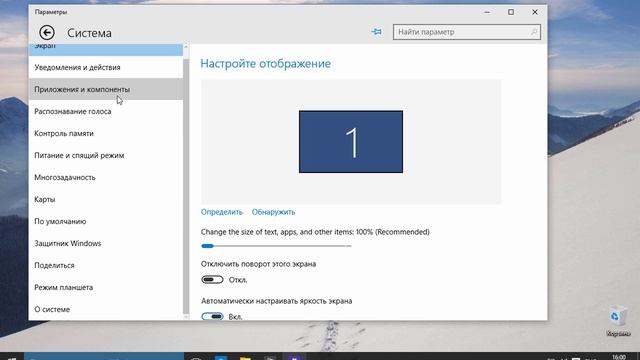Open 'Приложения и компоненты' section
This screenshot has width=640, height=360.
[x=106, y=89]
